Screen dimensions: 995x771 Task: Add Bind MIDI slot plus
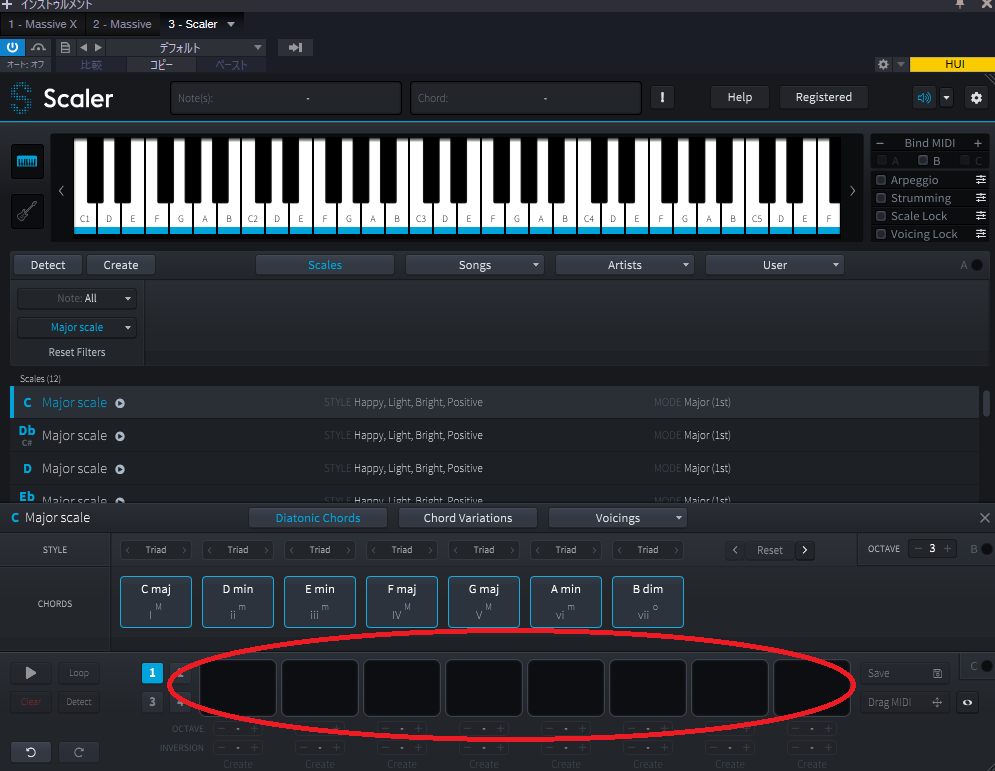978,143
